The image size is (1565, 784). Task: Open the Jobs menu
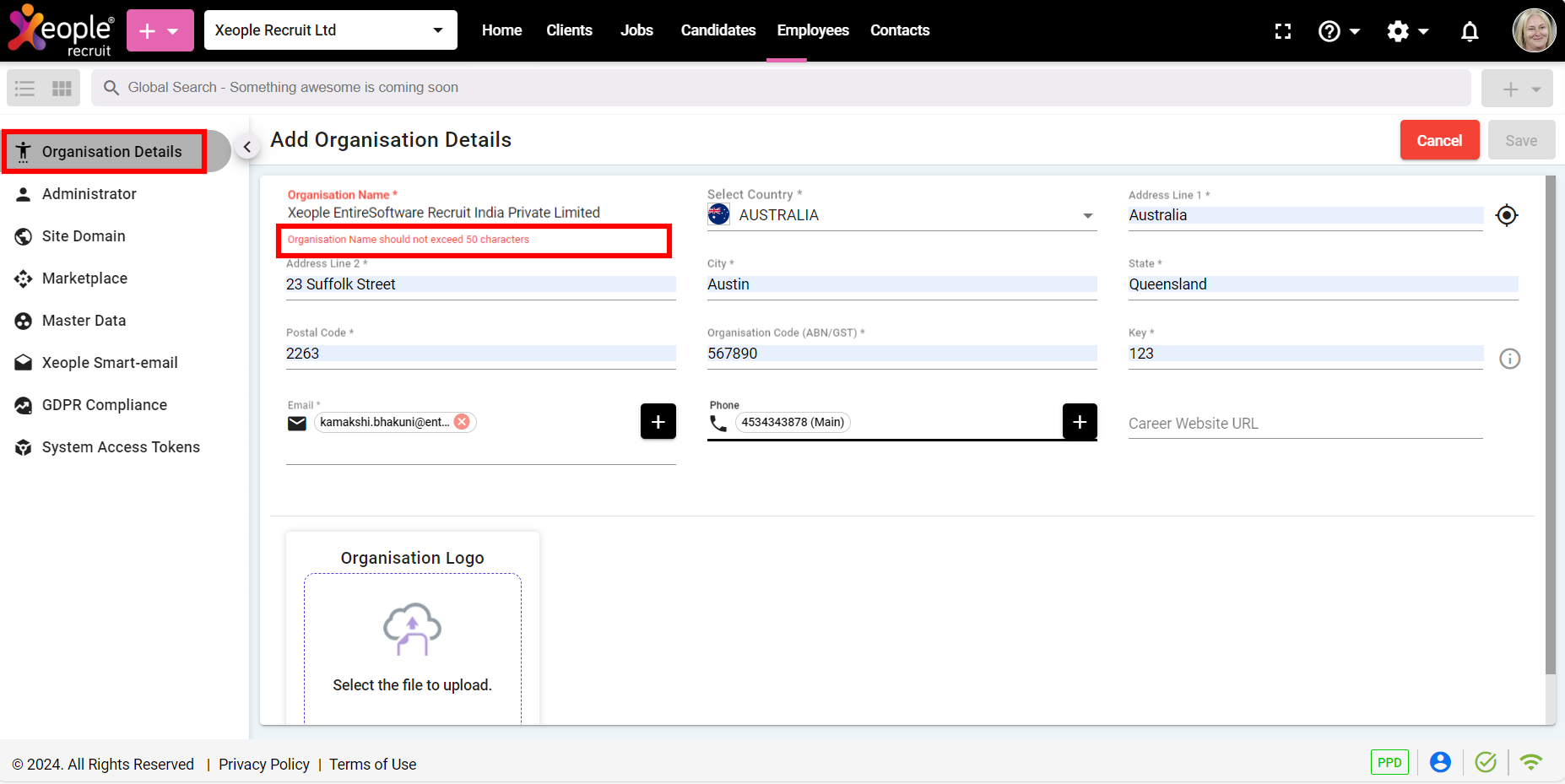coord(636,30)
